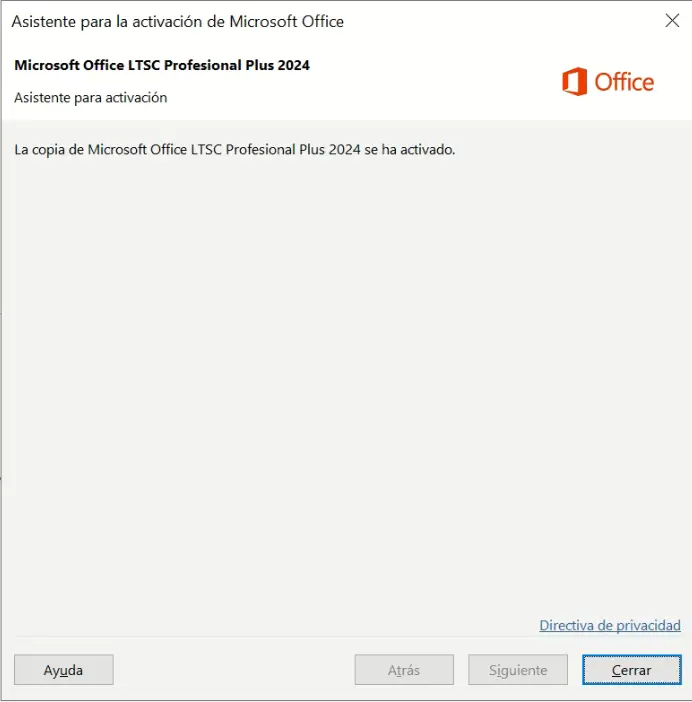This screenshot has height=702, width=692.
Task: Click the empty title bar area left of the X
Action: coord(500,21)
